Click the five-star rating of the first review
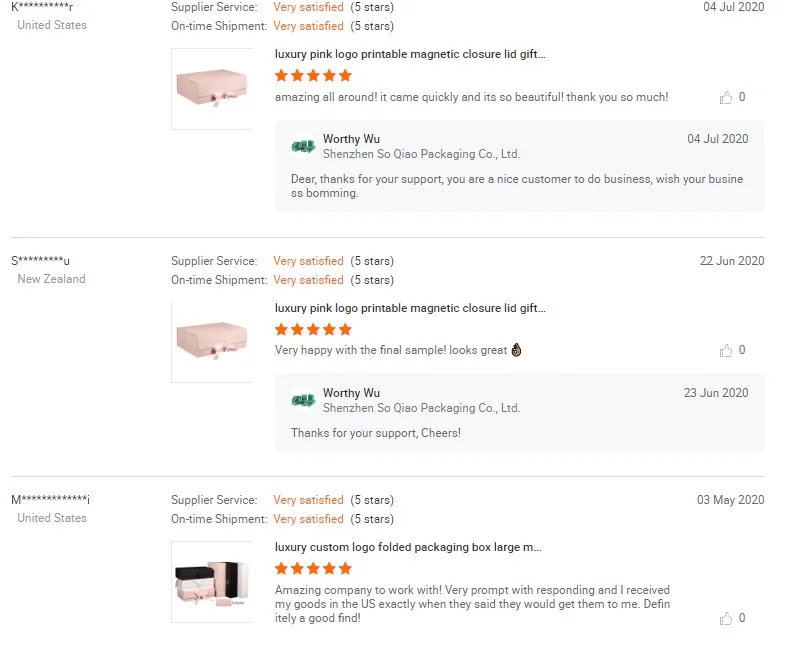Image resolution: width=811 pixels, height=658 pixels. [313, 76]
